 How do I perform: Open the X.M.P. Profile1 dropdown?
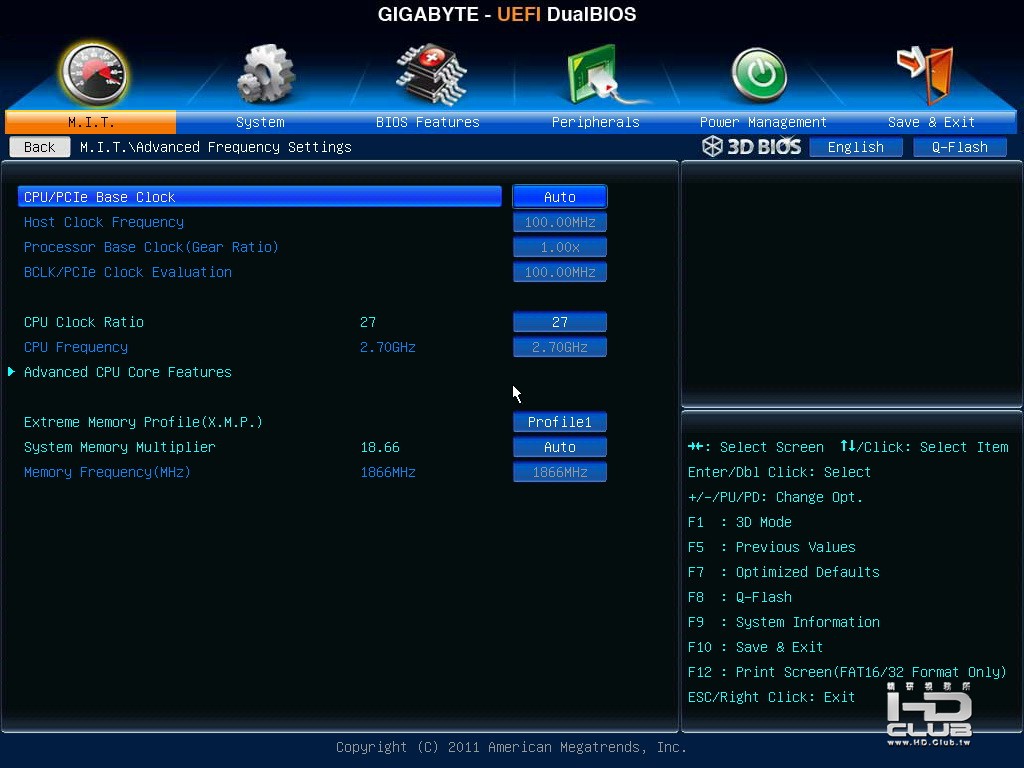pos(560,422)
